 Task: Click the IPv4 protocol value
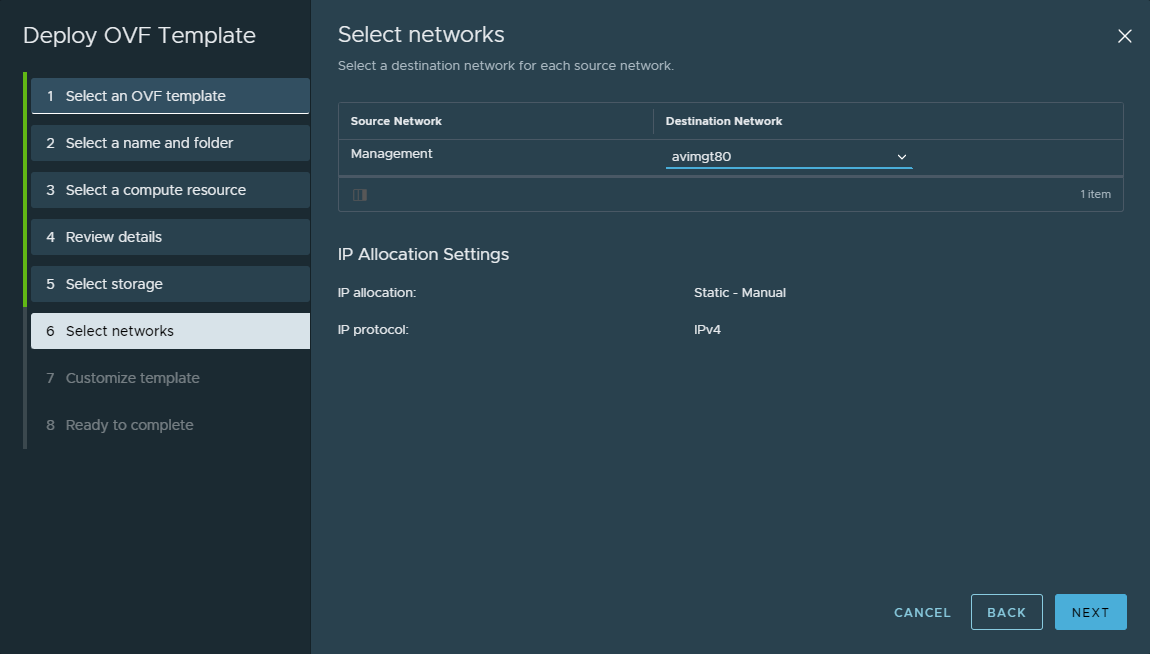click(x=707, y=329)
